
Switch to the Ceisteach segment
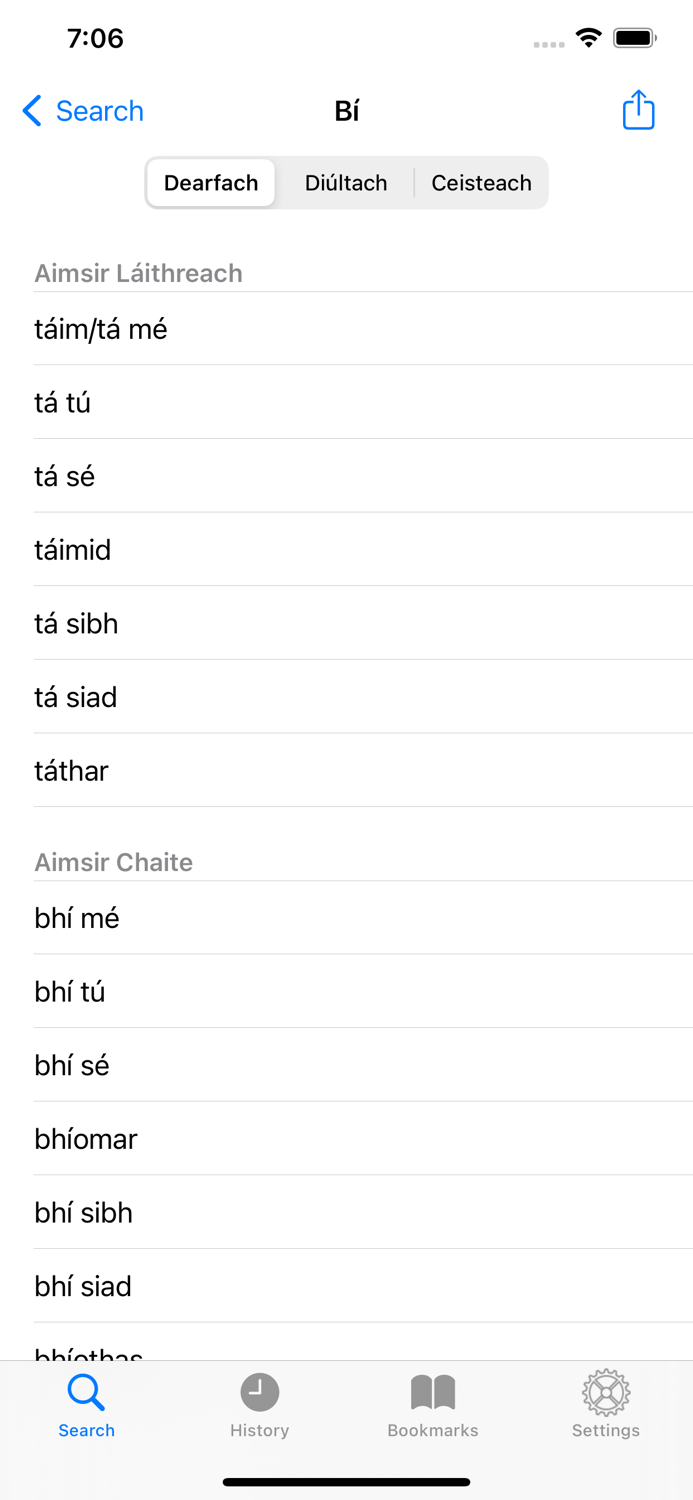(x=481, y=183)
